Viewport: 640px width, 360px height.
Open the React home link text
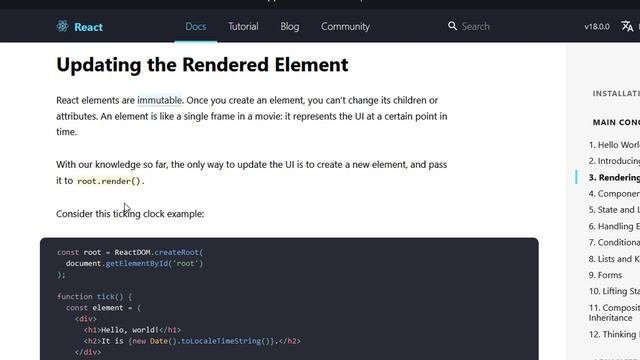(89, 27)
